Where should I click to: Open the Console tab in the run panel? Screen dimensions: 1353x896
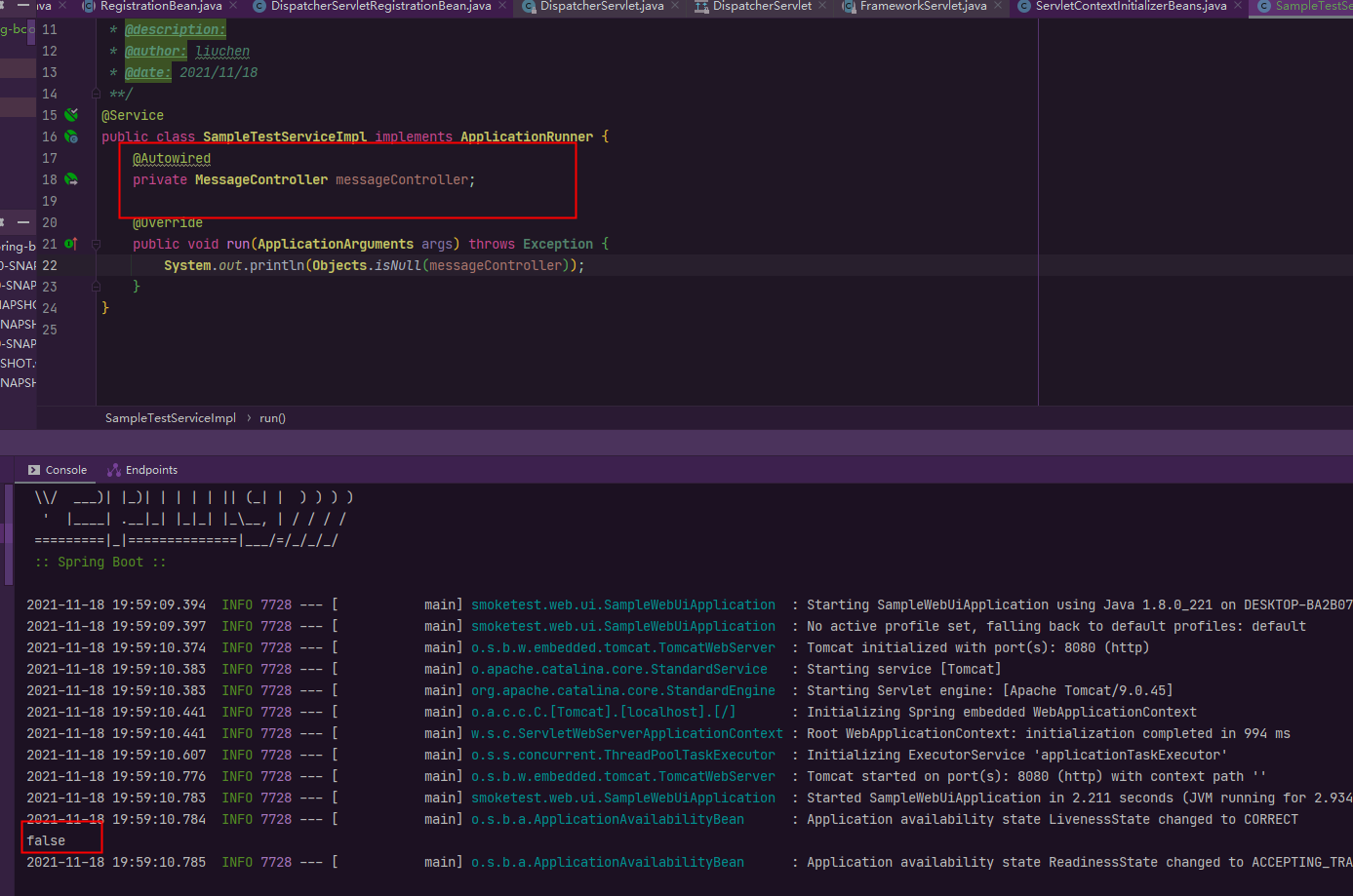click(x=58, y=470)
